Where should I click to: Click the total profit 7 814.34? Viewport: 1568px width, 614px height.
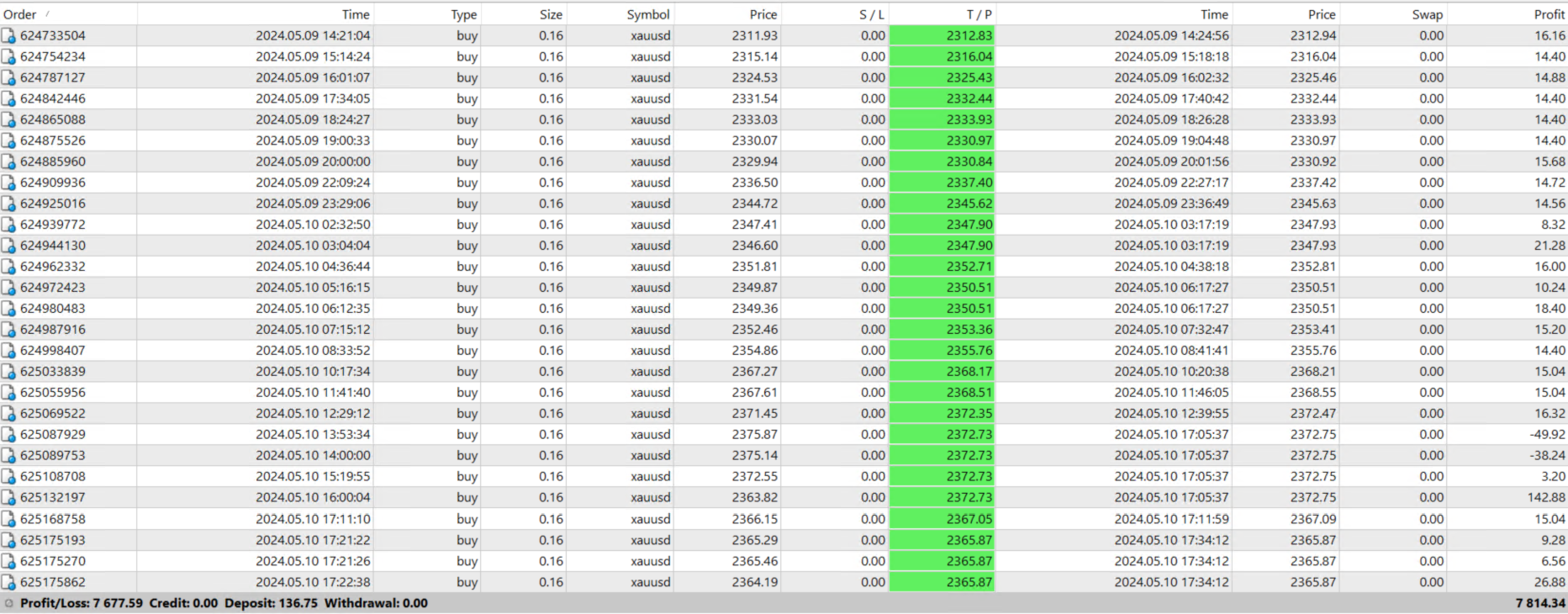click(1540, 603)
